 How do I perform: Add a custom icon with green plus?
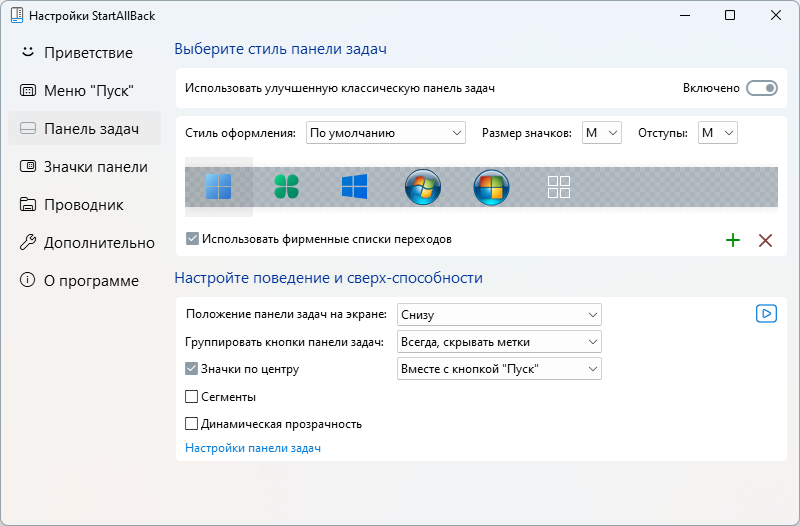(733, 240)
